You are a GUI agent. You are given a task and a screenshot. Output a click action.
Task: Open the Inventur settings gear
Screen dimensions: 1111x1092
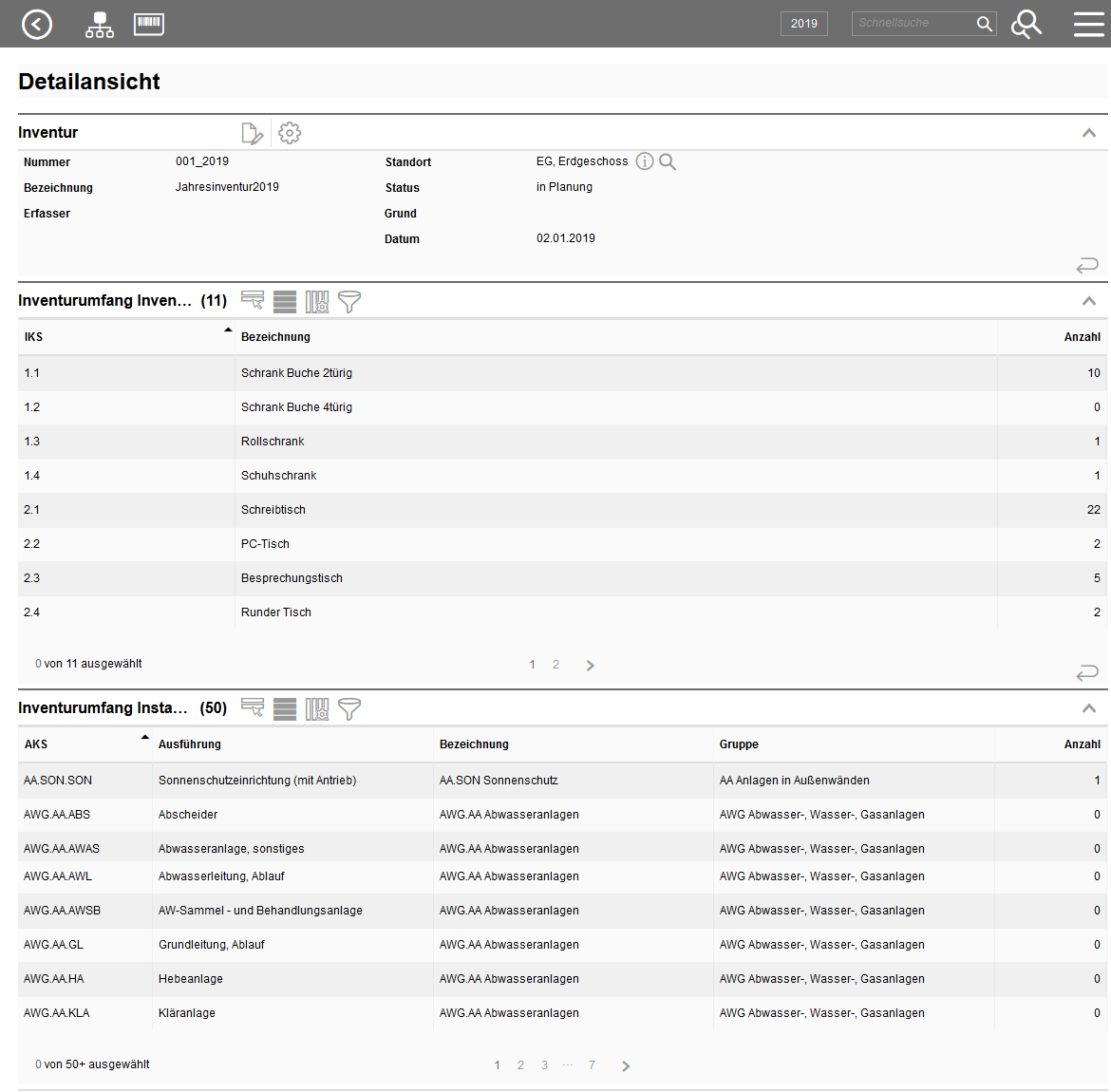(x=290, y=133)
